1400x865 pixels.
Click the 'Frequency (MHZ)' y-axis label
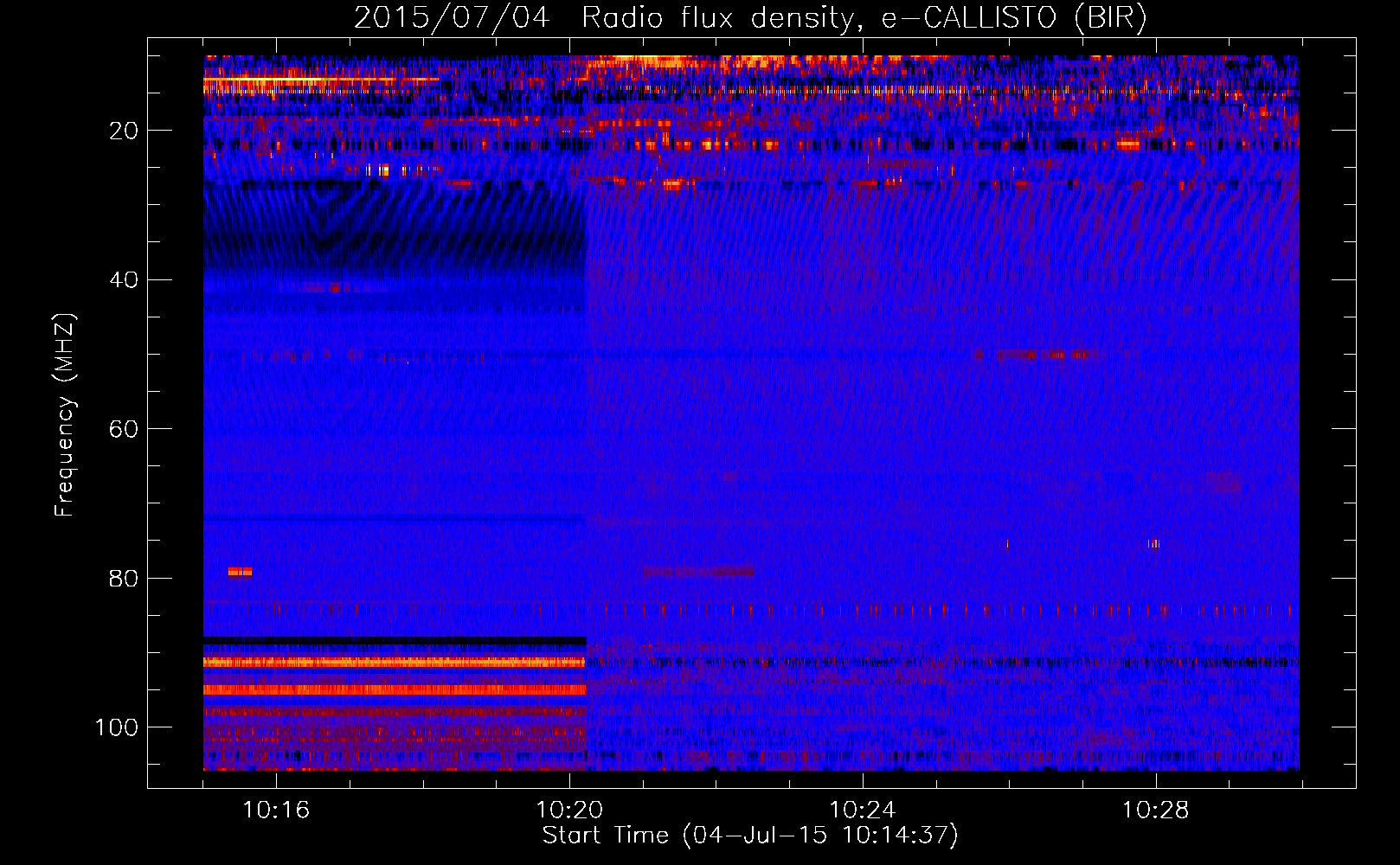pyautogui.click(x=65, y=415)
